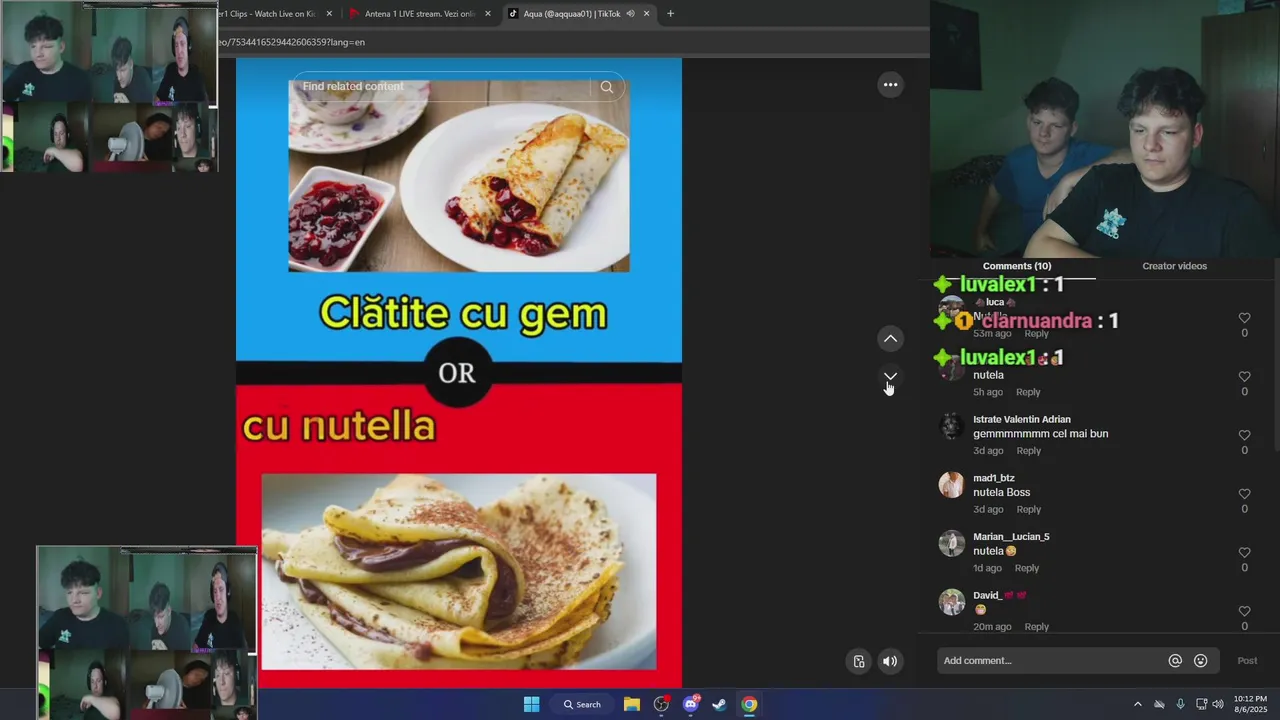Open Google Chrome from the taskbar
The width and height of the screenshot is (1280, 720).
pos(749,704)
